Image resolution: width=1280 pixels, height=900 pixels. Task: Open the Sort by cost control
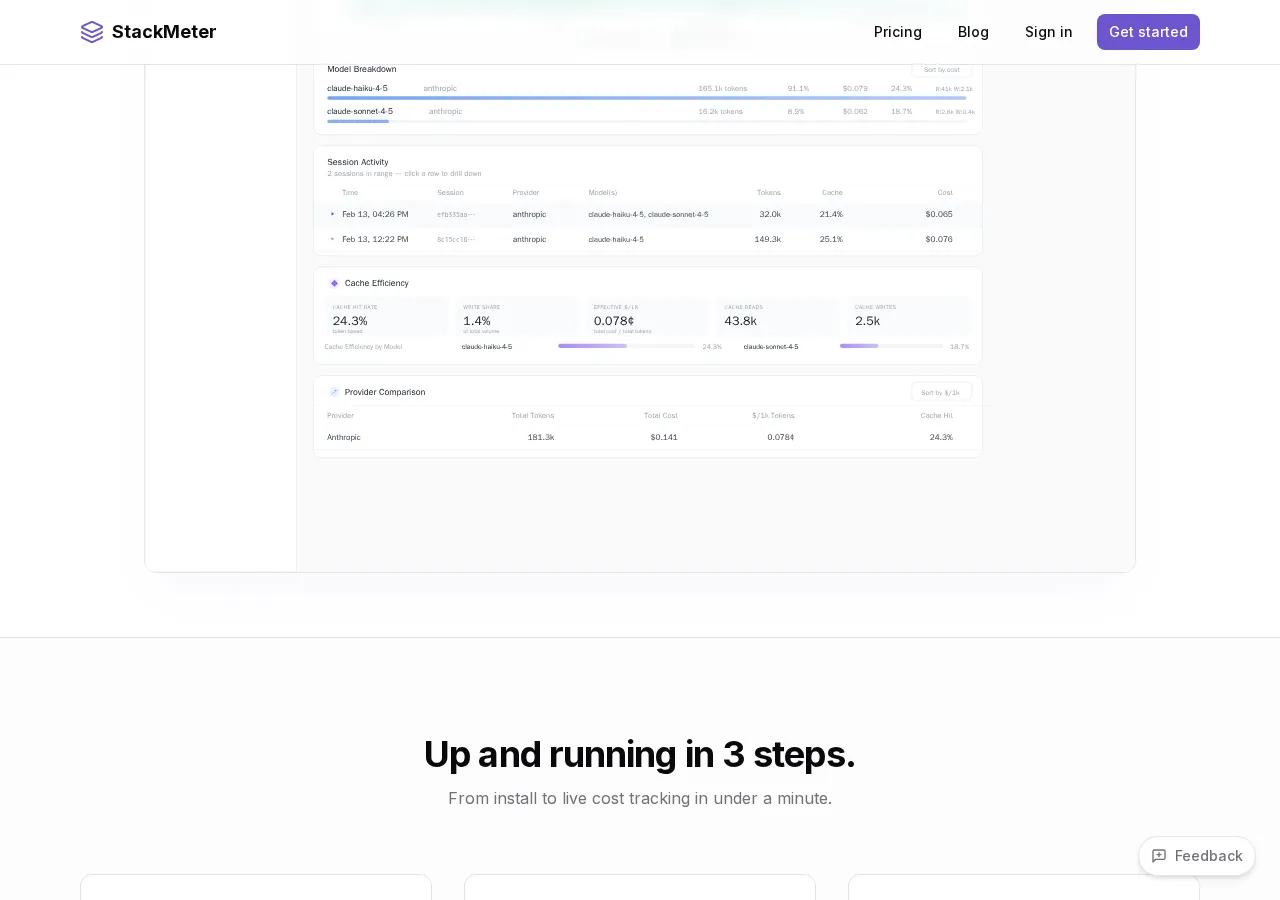pyautogui.click(x=941, y=70)
